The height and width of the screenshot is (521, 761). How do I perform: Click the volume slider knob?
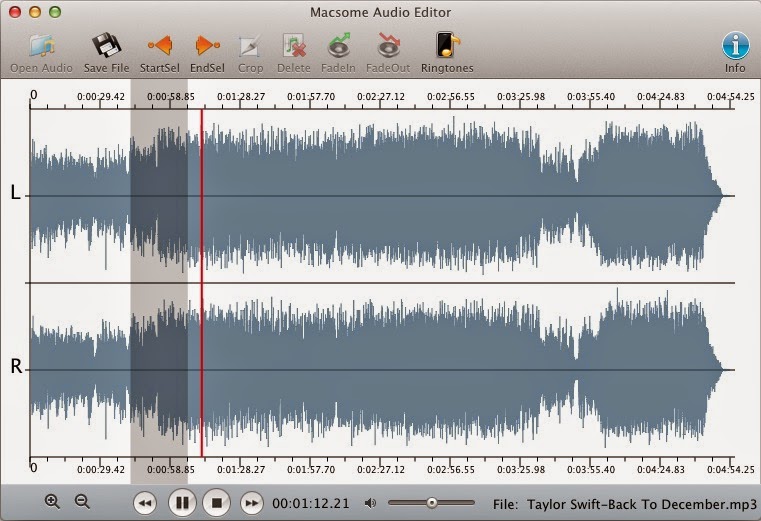click(431, 503)
